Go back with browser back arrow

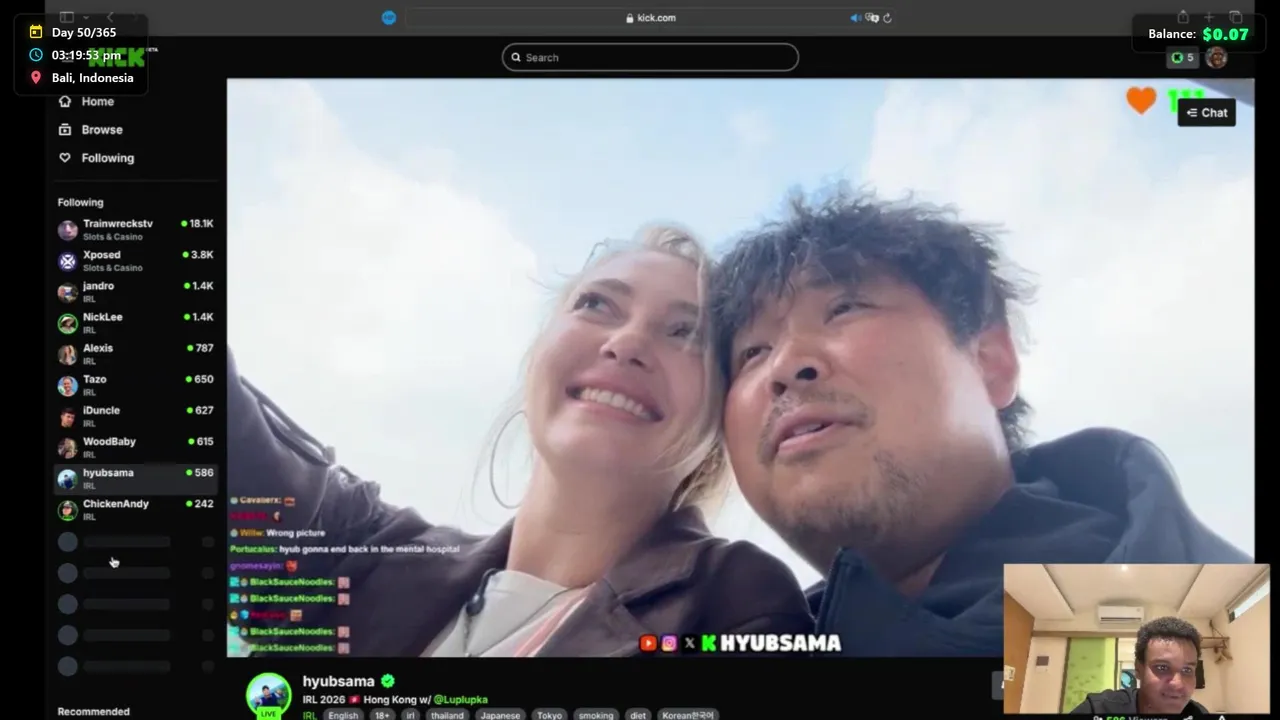pyautogui.click(x=110, y=17)
